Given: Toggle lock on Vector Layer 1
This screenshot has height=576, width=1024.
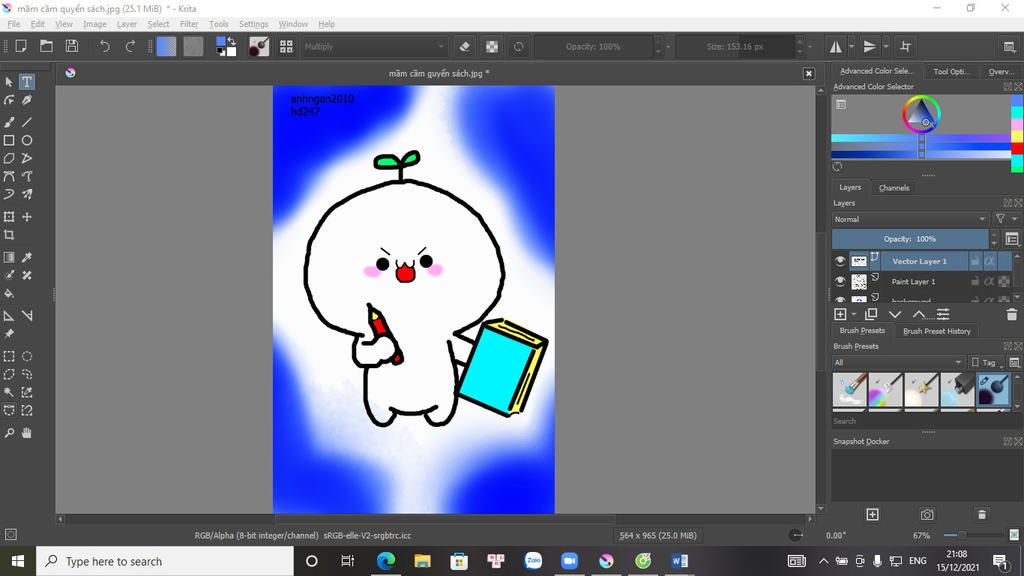Looking at the screenshot, I should pos(974,261).
